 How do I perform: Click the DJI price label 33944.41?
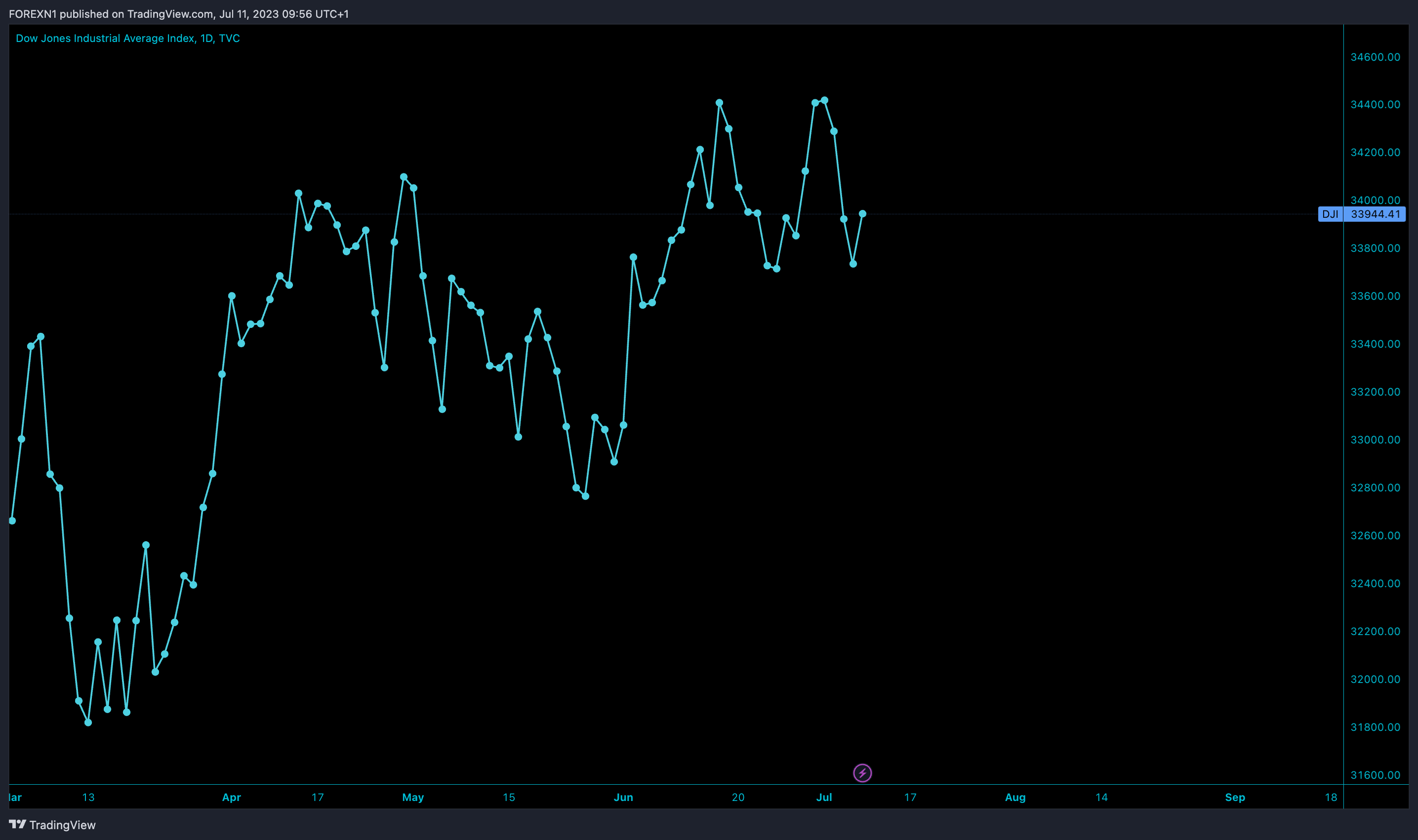tap(1361, 214)
